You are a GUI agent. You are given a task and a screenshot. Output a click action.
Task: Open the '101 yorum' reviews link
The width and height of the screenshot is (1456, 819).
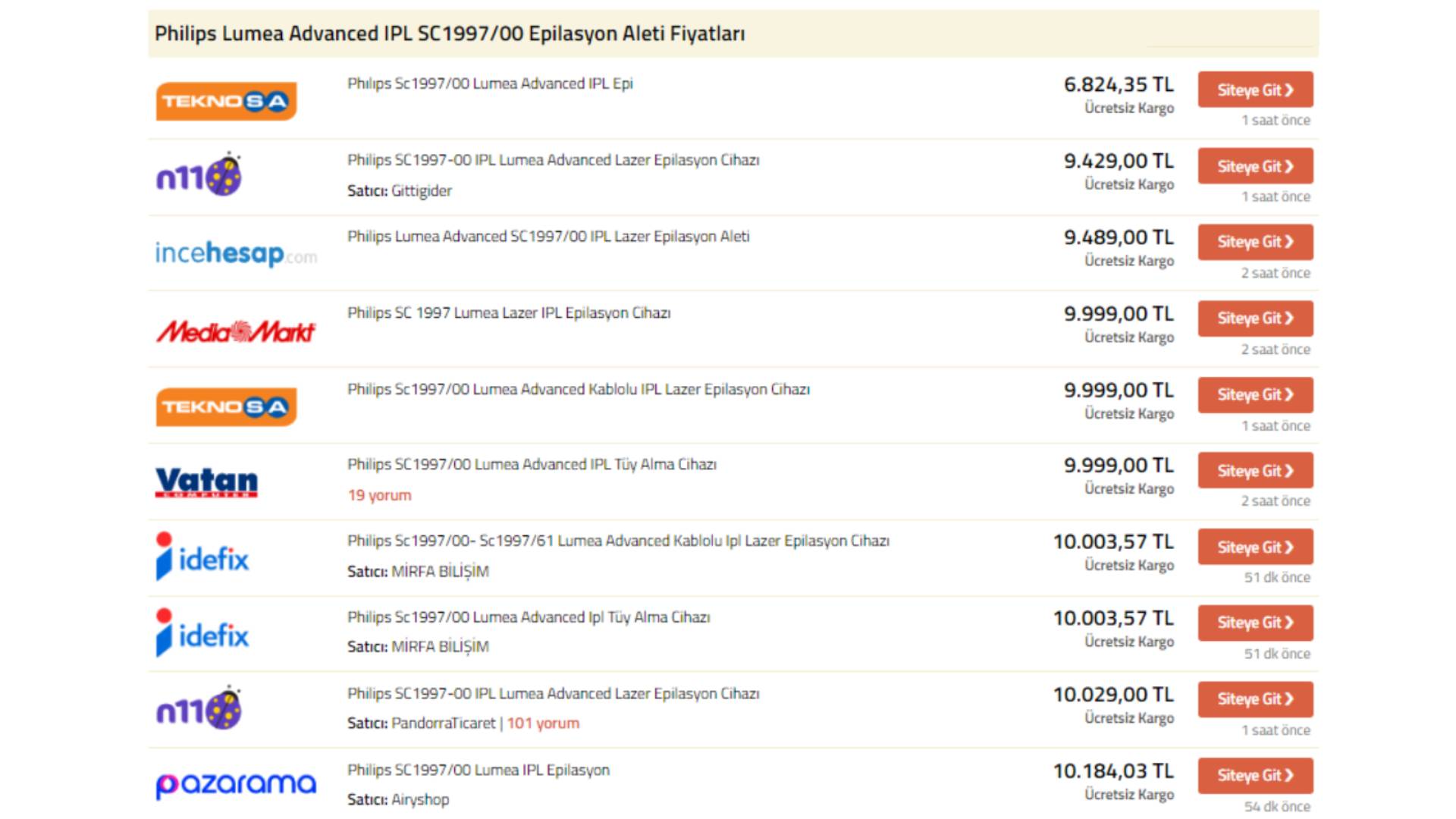[x=543, y=723]
